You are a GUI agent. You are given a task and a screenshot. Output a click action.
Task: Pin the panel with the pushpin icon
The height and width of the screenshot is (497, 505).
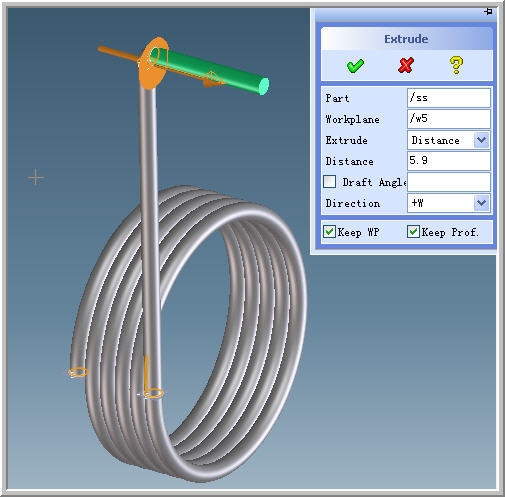(488, 12)
